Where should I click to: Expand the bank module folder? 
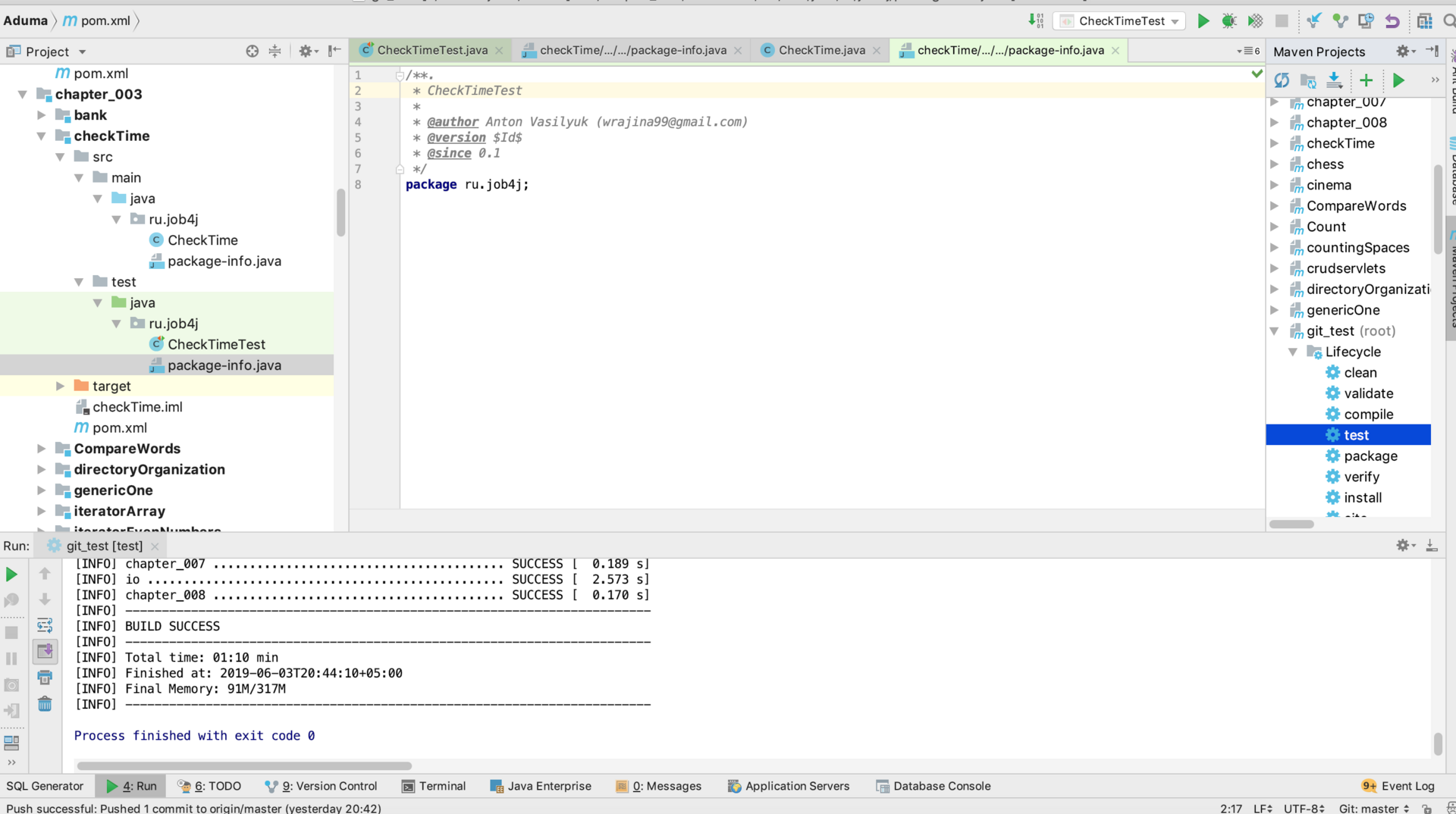(x=42, y=115)
